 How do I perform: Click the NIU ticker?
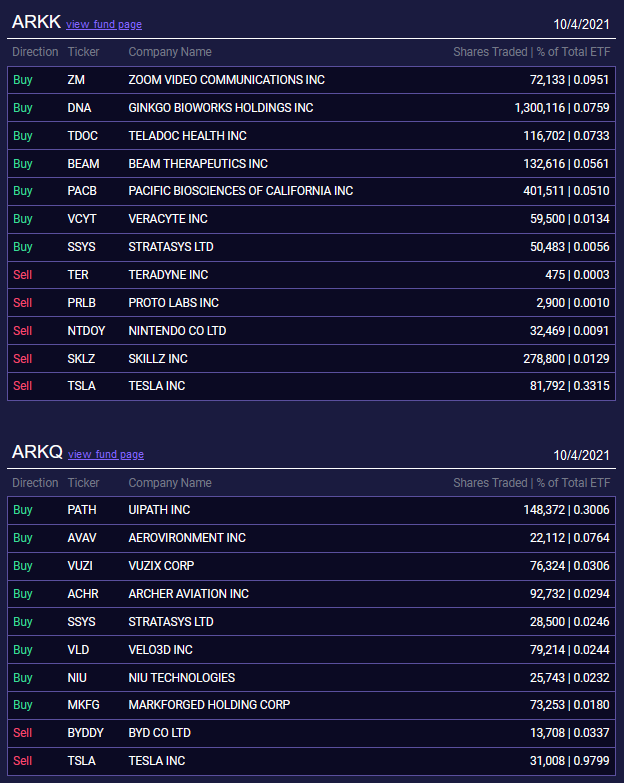click(x=77, y=677)
